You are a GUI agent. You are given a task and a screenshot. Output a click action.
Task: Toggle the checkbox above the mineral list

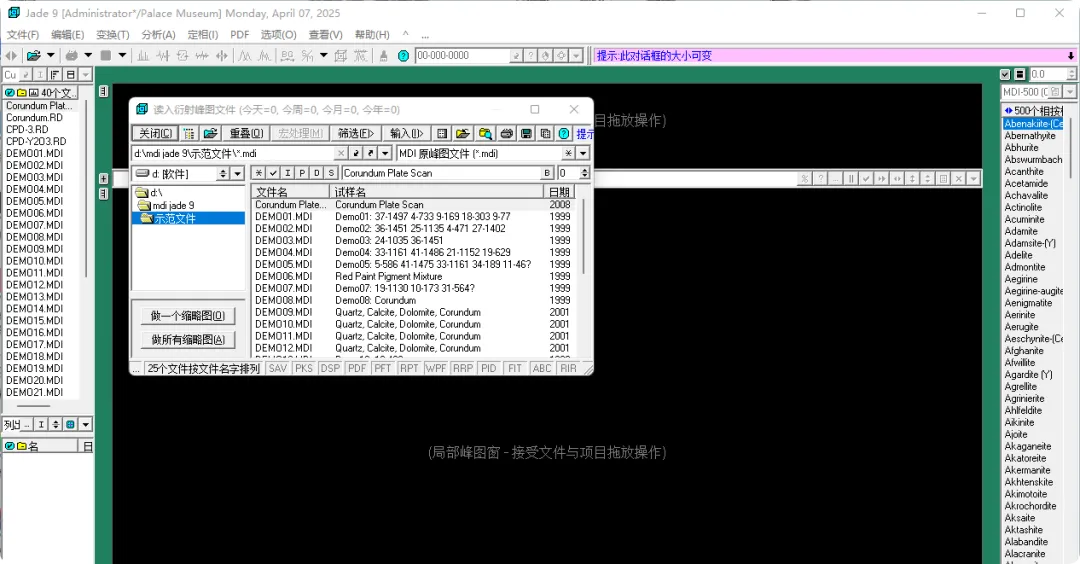tap(1005, 74)
